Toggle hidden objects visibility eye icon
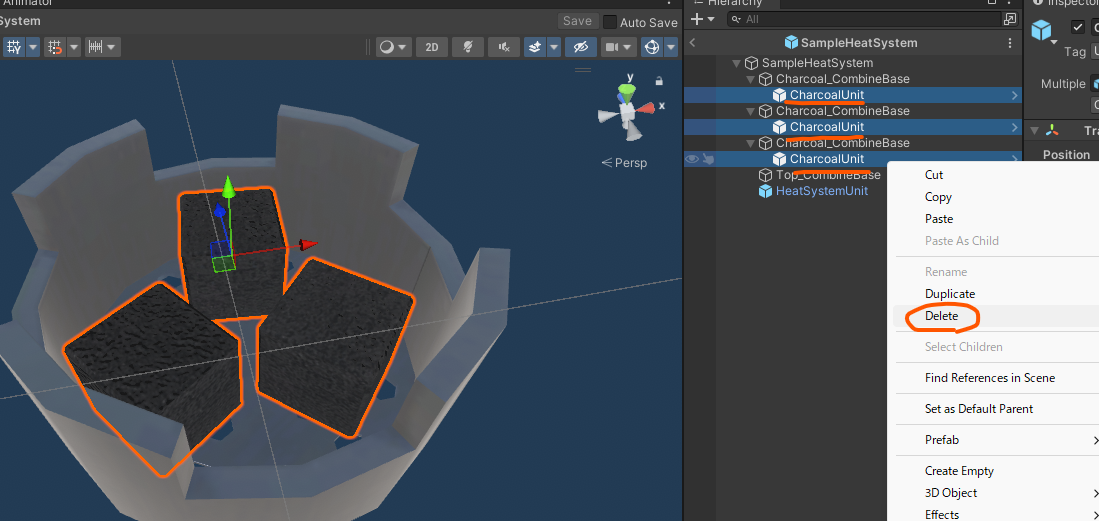The height and width of the screenshot is (521, 1099). point(580,47)
